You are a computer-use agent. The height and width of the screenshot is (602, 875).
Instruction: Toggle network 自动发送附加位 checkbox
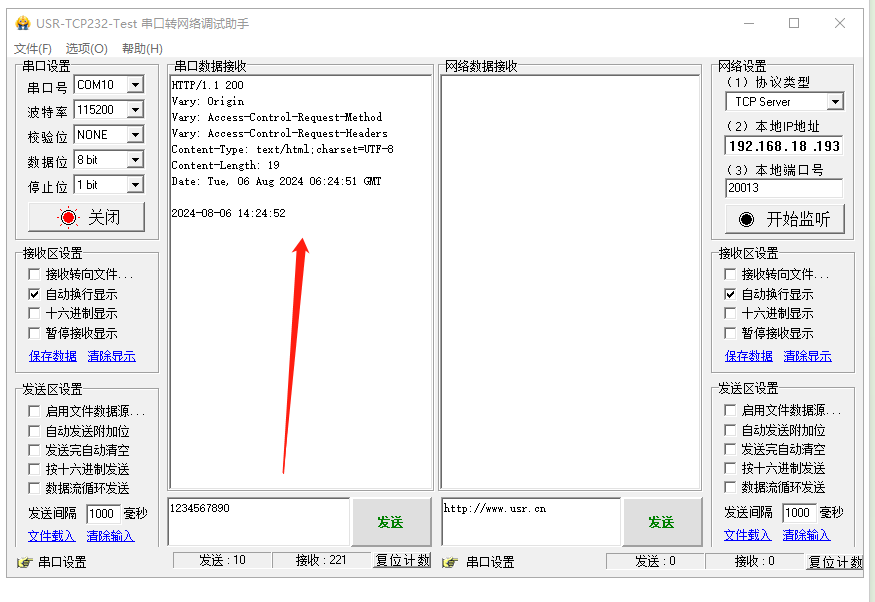point(730,430)
